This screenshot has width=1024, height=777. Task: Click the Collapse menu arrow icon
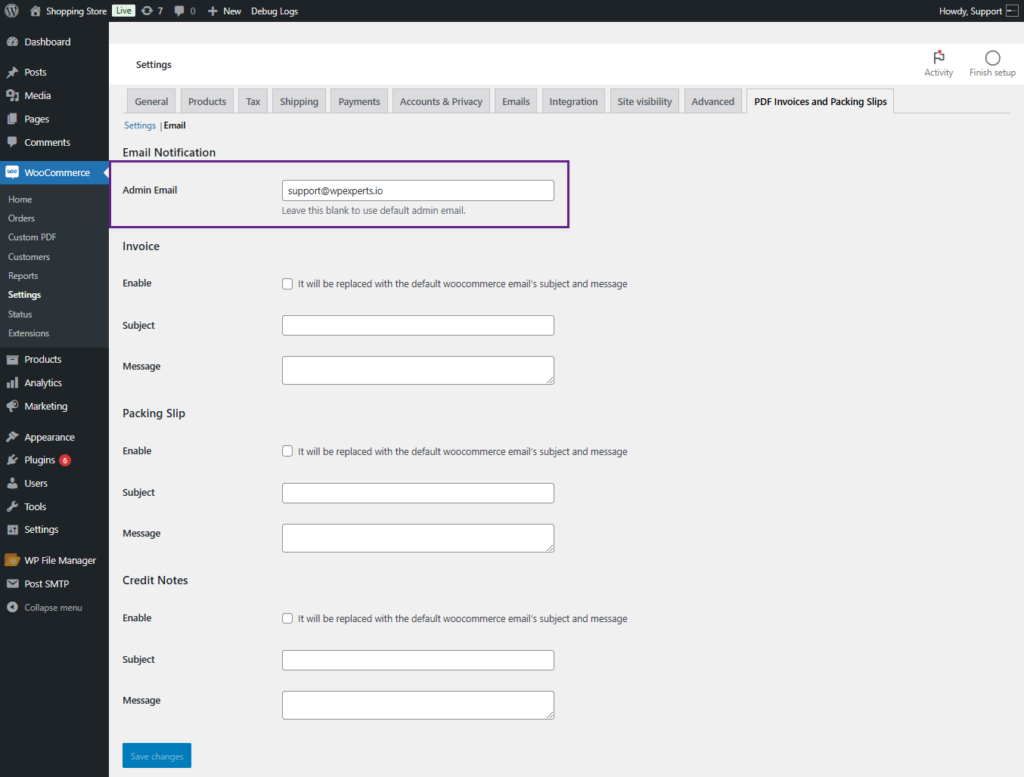point(12,607)
